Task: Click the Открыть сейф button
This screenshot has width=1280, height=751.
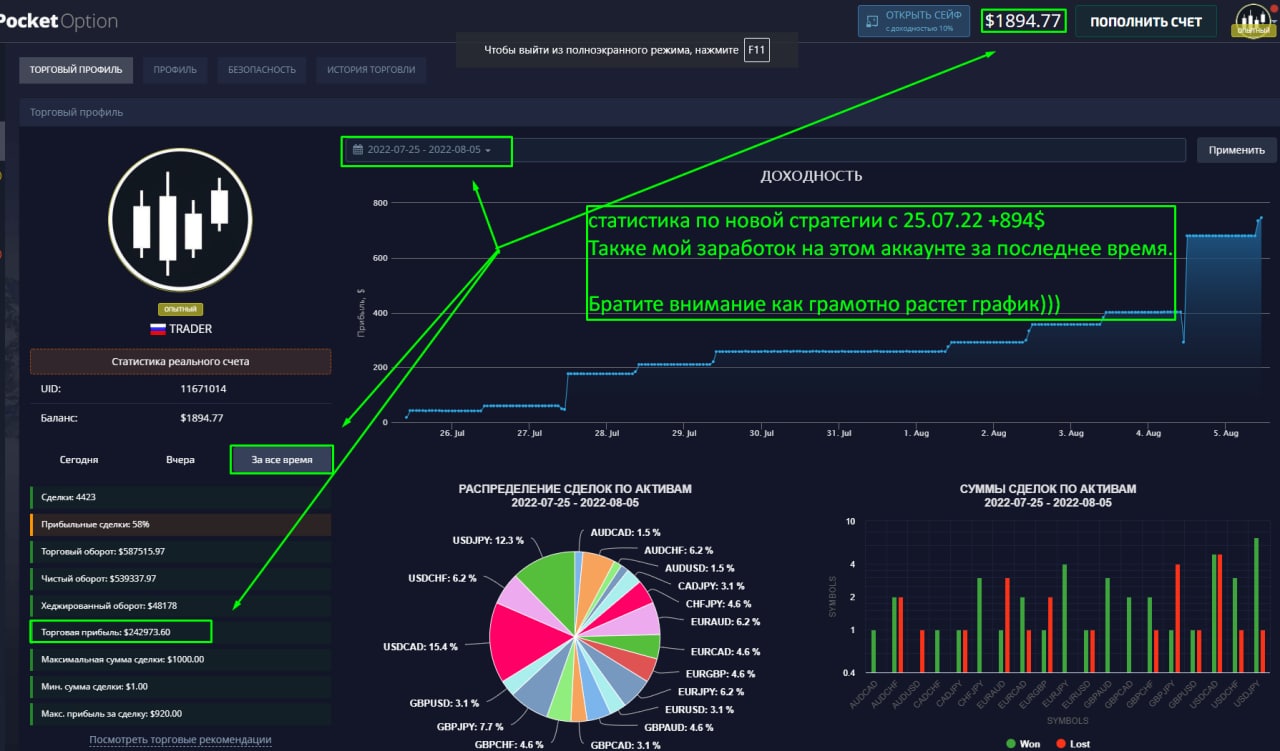Action: (x=914, y=21)
